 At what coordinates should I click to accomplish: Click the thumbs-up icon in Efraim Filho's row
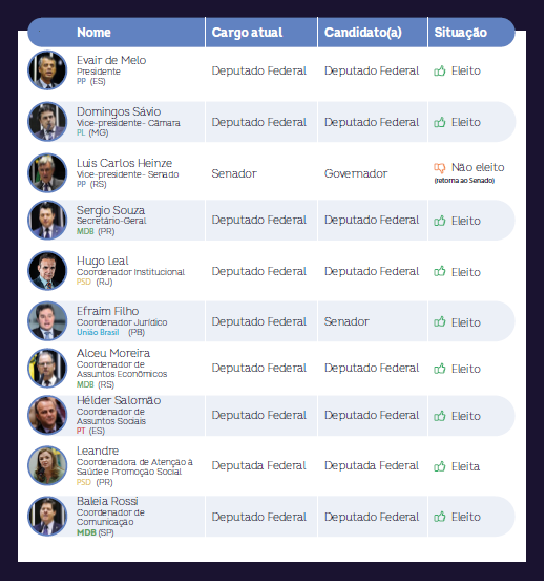(439, 322)
